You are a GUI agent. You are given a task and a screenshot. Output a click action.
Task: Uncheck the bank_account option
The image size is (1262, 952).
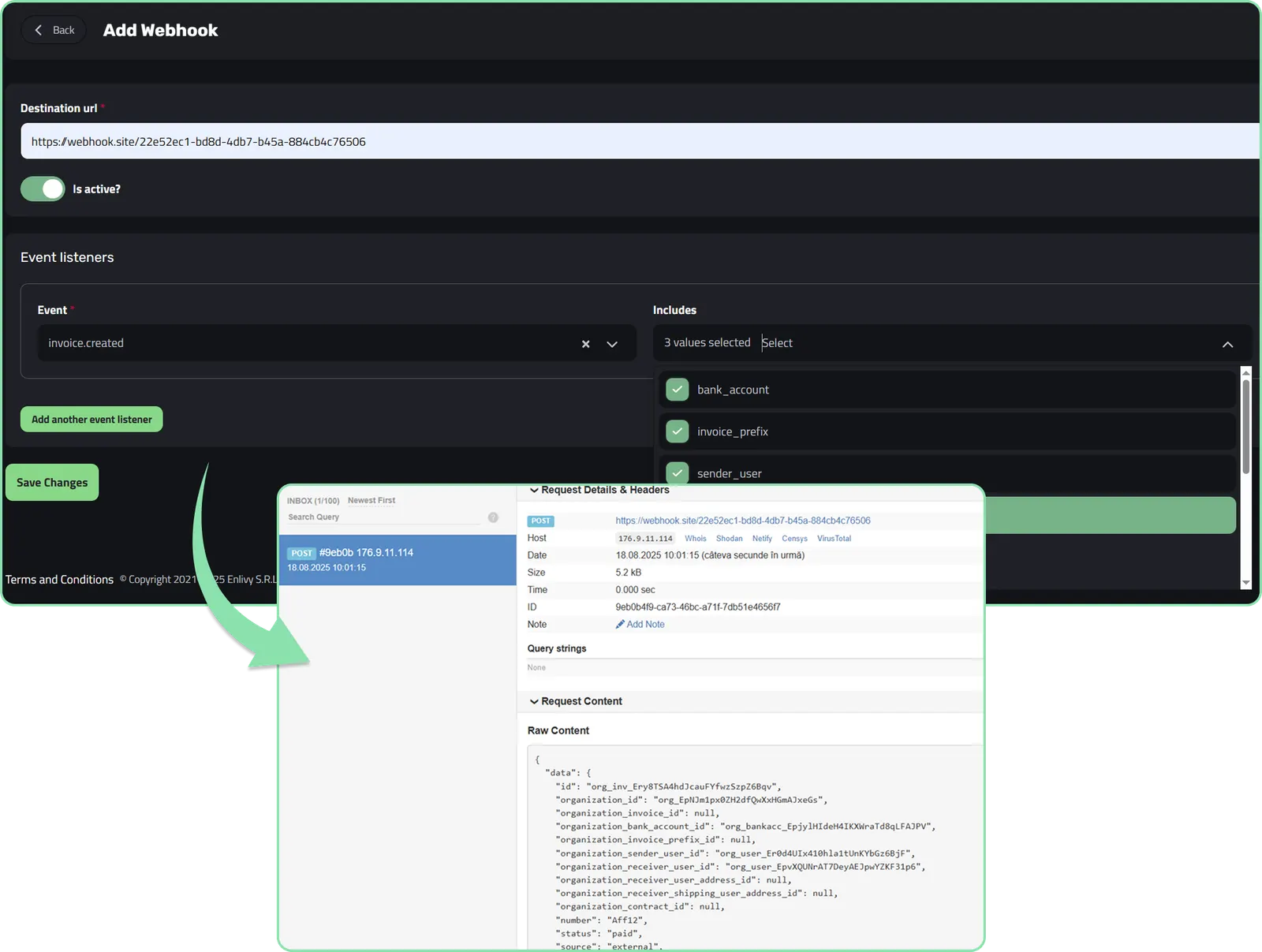677,390
